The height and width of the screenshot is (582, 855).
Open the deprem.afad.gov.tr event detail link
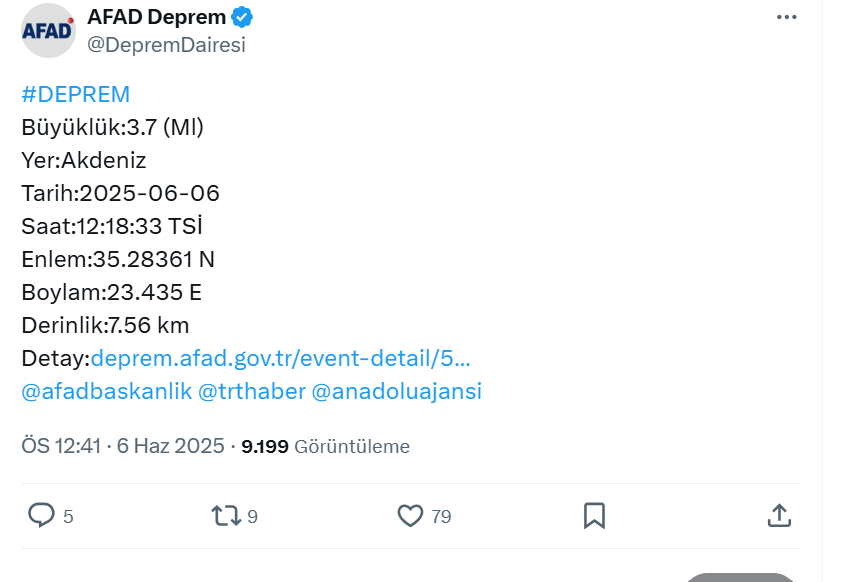tap(280, 358)
